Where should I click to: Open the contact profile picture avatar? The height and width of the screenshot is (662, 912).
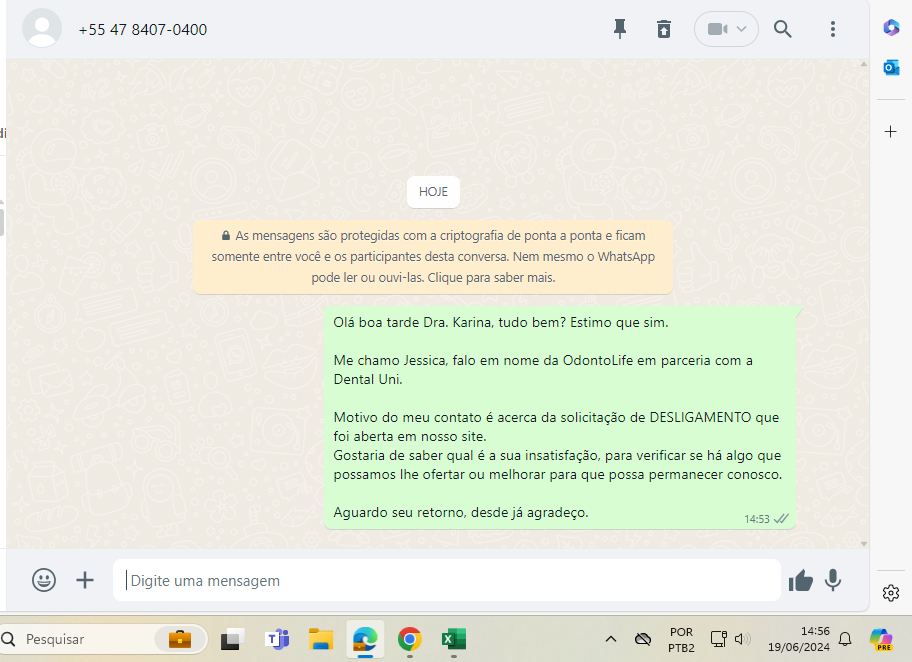42,29
